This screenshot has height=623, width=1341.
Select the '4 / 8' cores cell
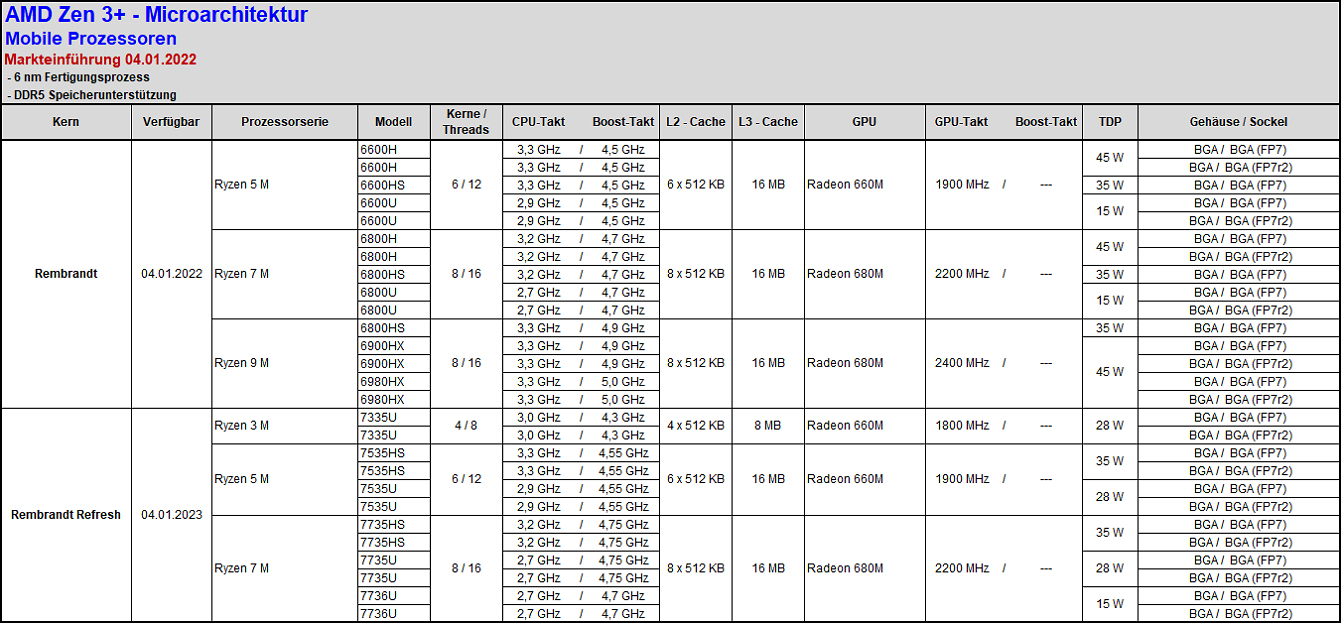click(466, 426)
